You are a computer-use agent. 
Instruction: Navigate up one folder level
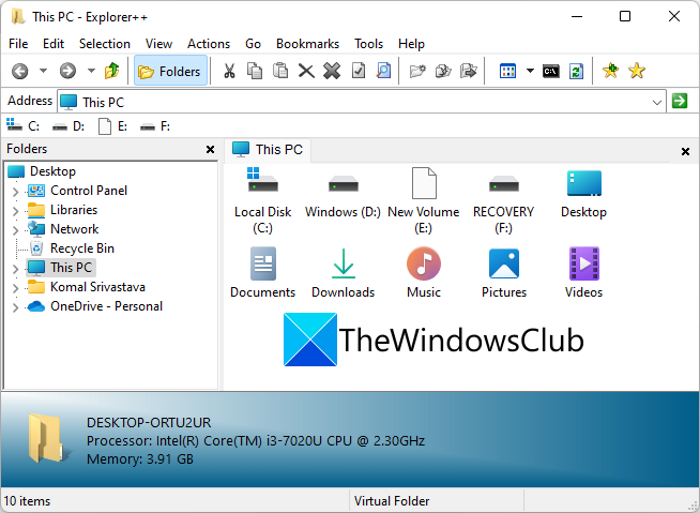tap(112, 71)
